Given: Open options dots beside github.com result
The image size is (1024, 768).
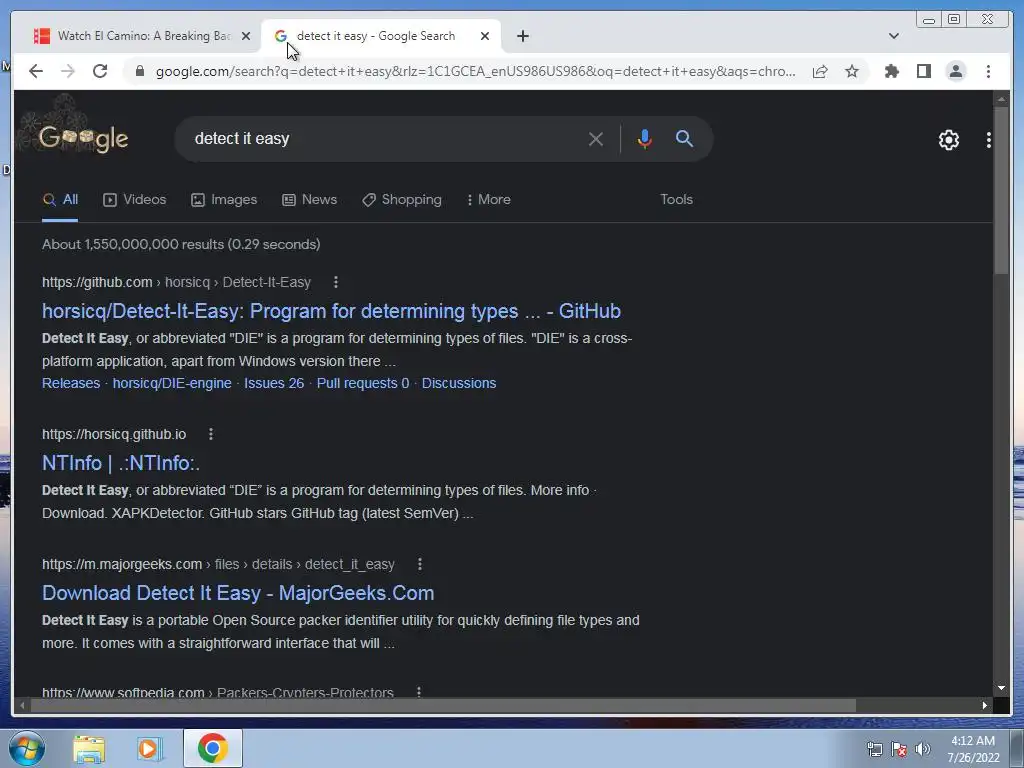Looking at the screenshot, I should click(336, 282).
